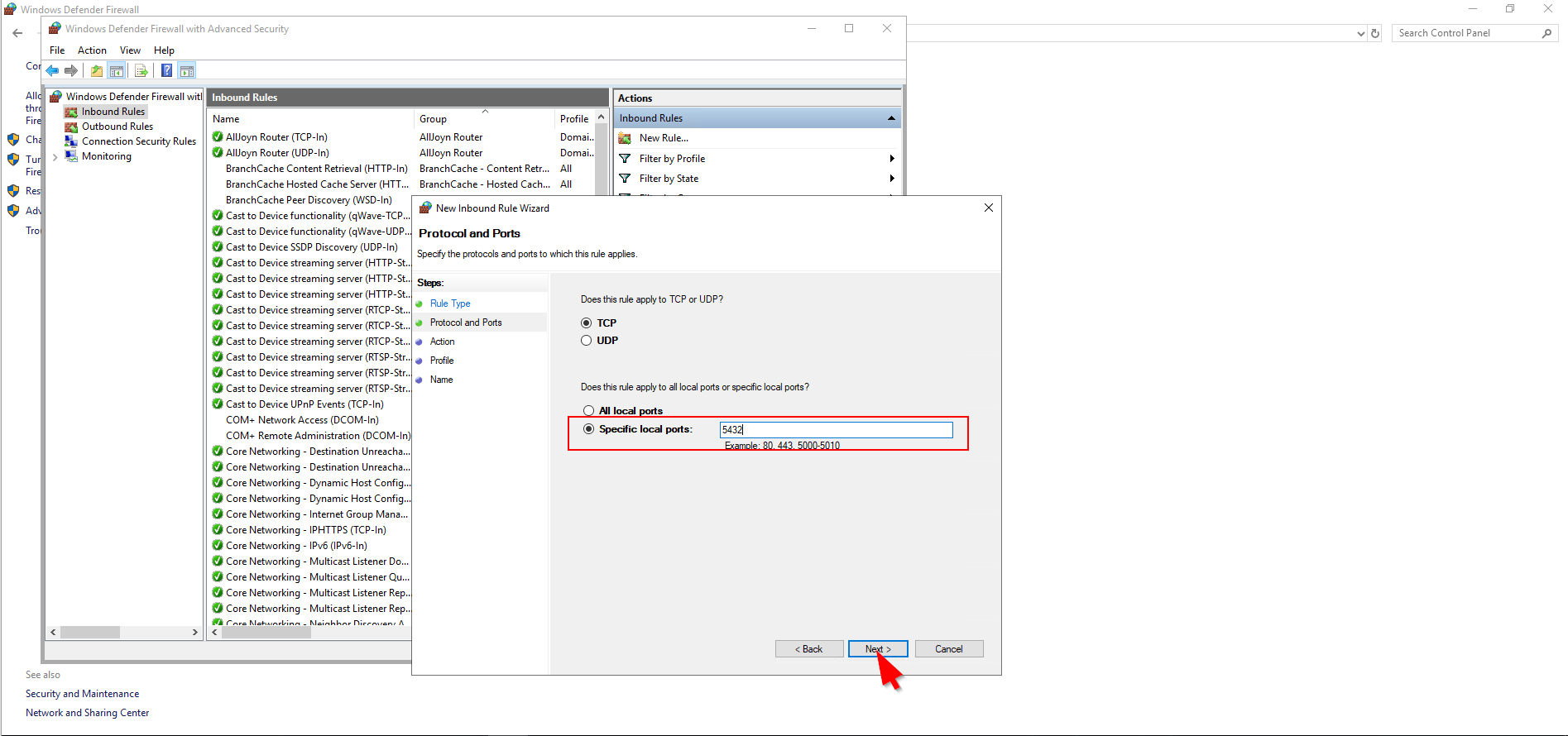The image size is (1568, 736).
Task: Click the Filter by State funnel icon
Action: coord(625,179)
